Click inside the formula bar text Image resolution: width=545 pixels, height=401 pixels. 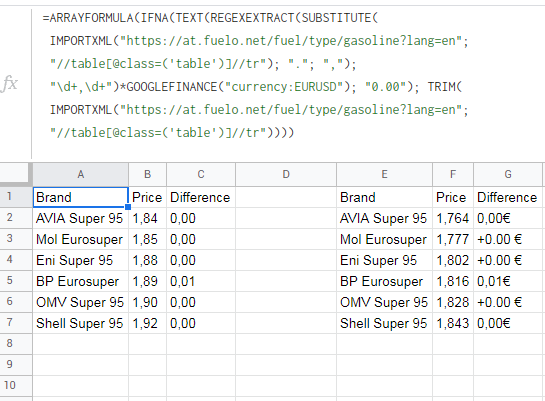tap(255, 75)
